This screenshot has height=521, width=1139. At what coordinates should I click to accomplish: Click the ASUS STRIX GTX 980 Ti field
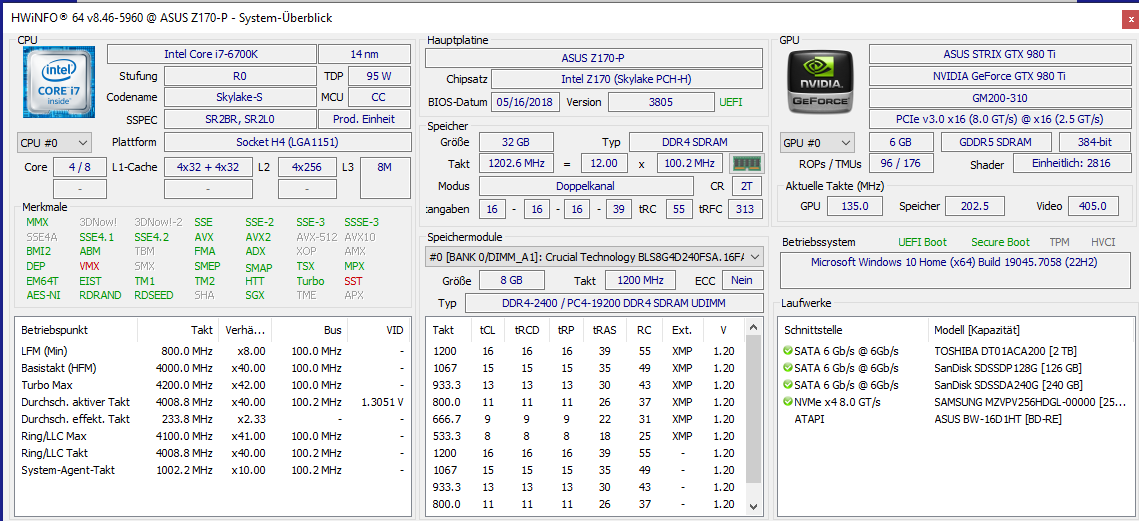(999, 54)
